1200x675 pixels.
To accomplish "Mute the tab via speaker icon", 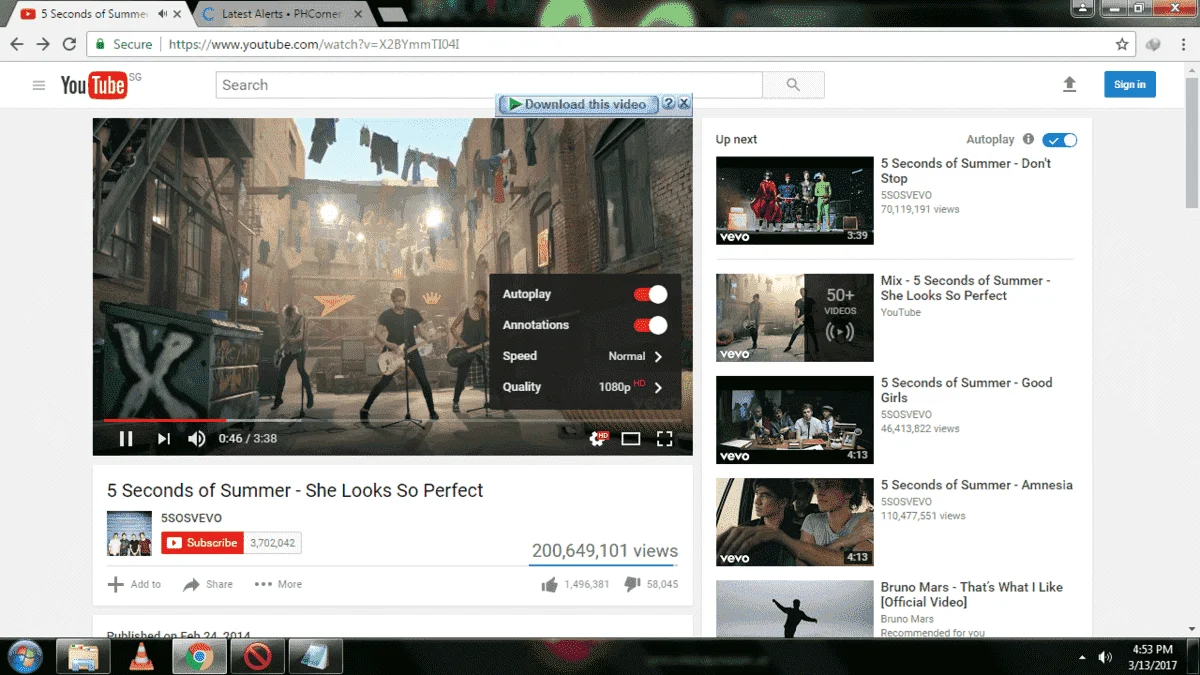I will [x=162, y=14].
